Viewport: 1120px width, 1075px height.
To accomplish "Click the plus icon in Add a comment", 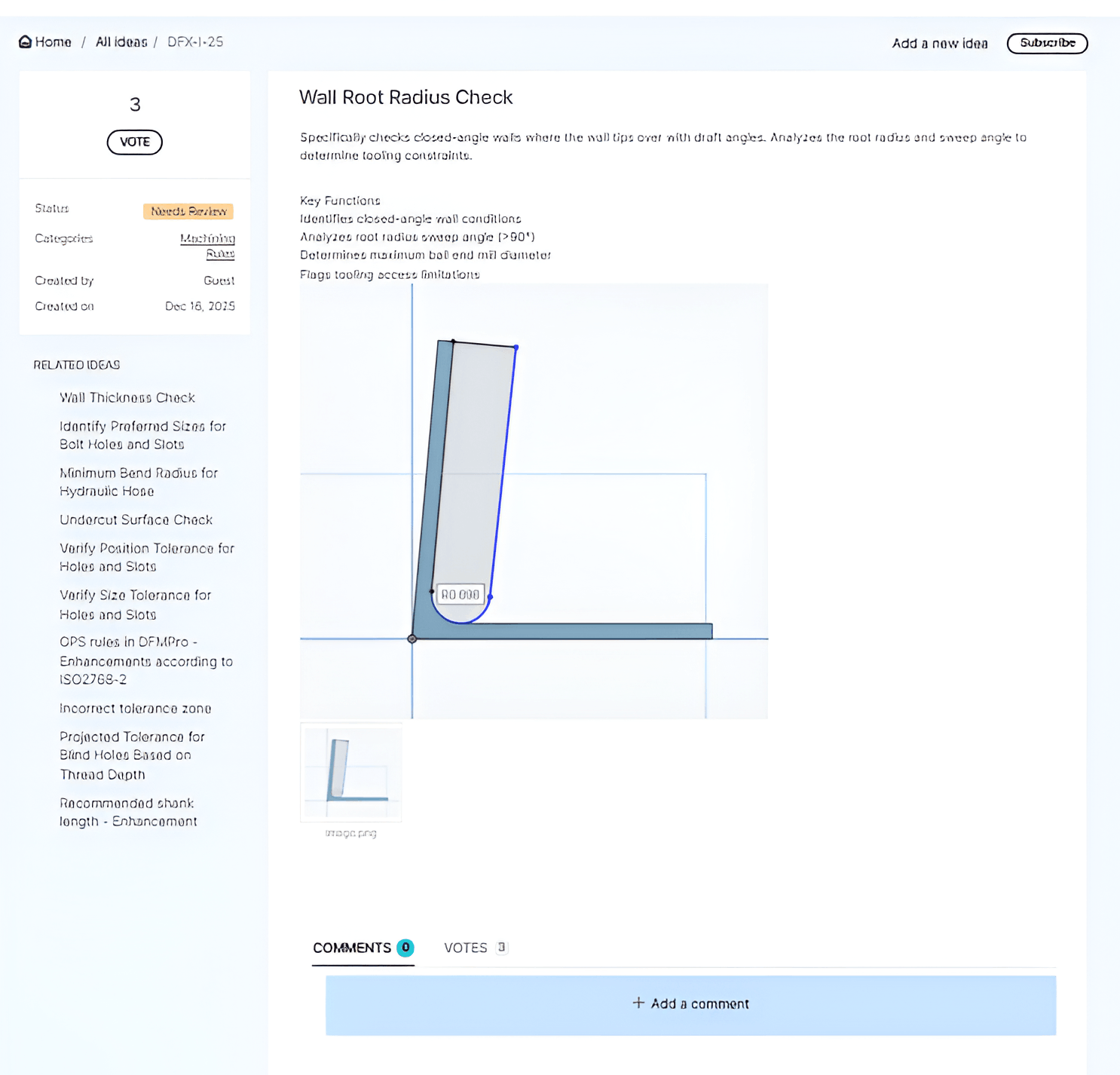I will (638, 1003).
